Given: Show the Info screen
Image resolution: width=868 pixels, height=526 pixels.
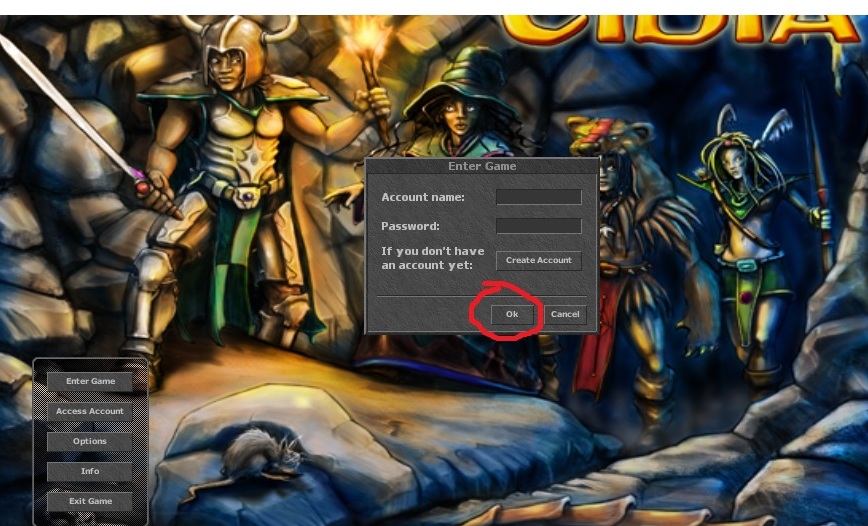Looking at the screenshot, I should click(x=90, y=471).
